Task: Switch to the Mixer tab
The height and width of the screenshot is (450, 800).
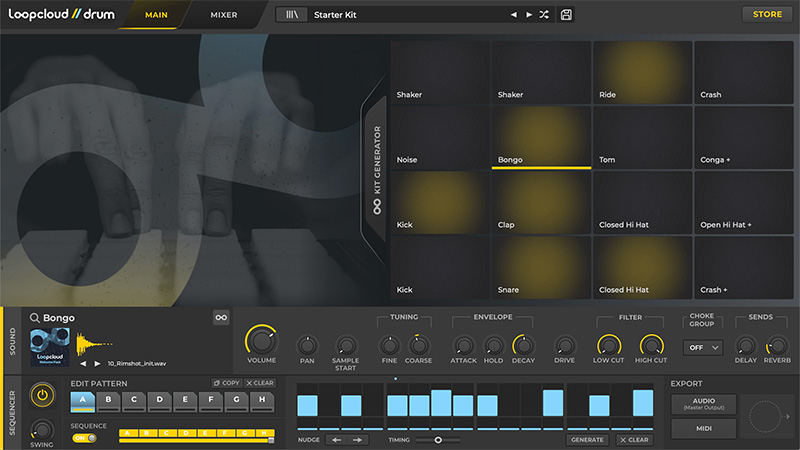Action: [x=224, y=15]
